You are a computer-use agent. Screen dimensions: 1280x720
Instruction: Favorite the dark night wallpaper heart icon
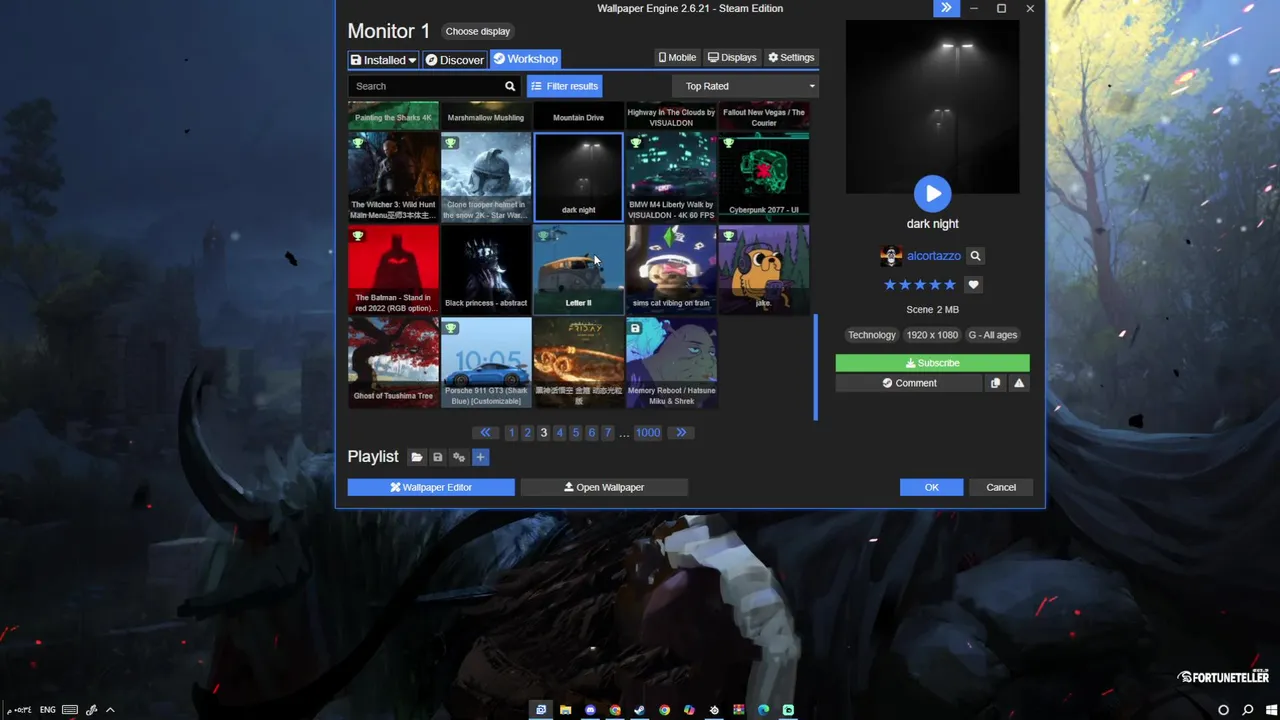click(x=973, y=285)
